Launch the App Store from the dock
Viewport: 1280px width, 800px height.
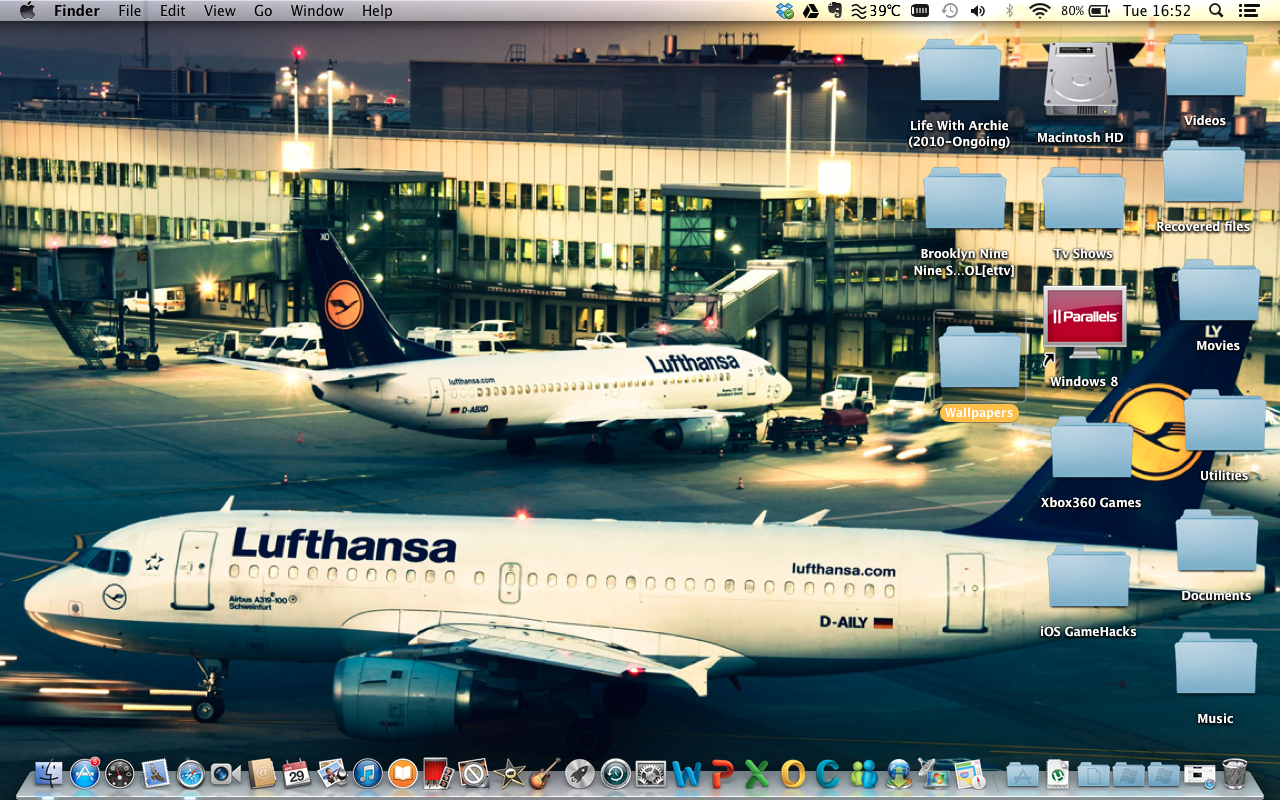point(84,773)
